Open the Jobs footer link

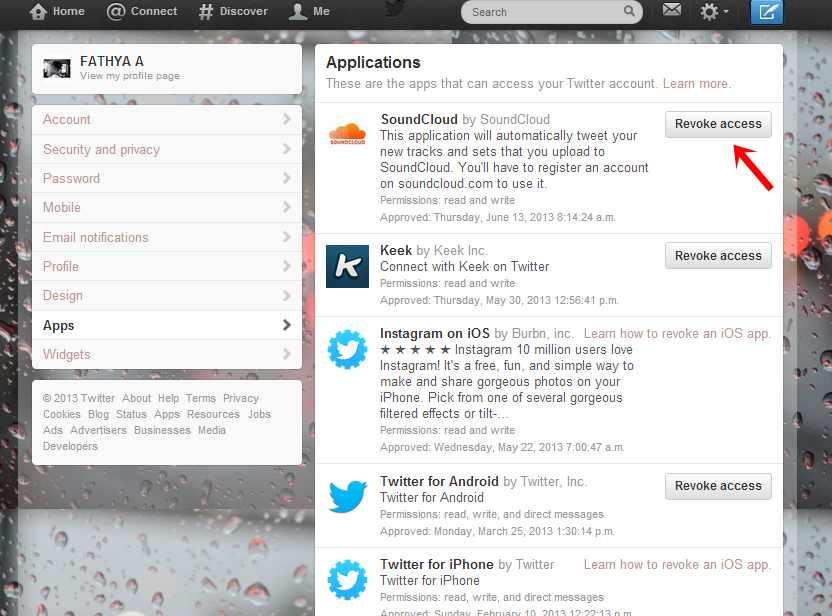click(259, 414)
